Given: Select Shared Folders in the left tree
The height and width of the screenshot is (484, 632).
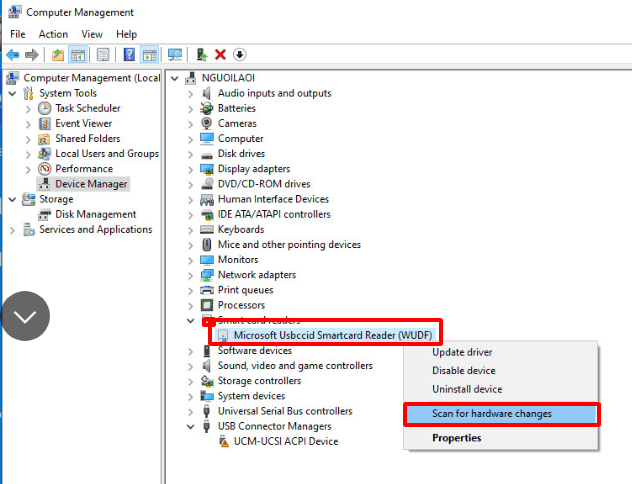Looking at the screenshot, I should tap(87, 138).
